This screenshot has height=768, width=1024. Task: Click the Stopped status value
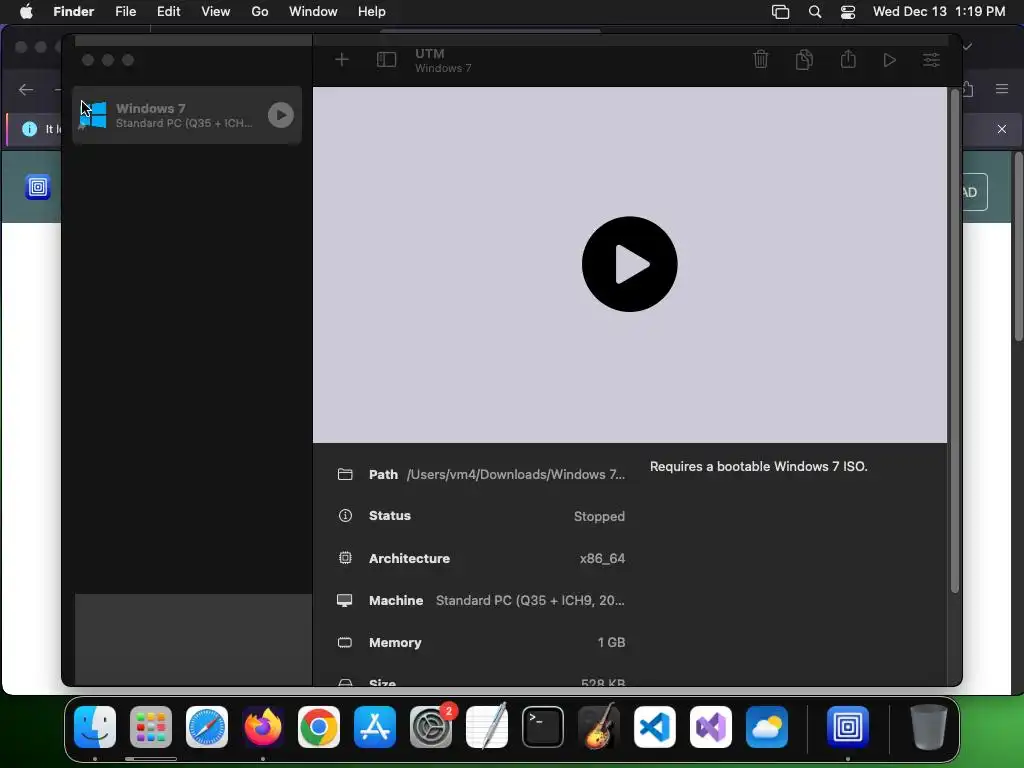(x=600, y=516)
